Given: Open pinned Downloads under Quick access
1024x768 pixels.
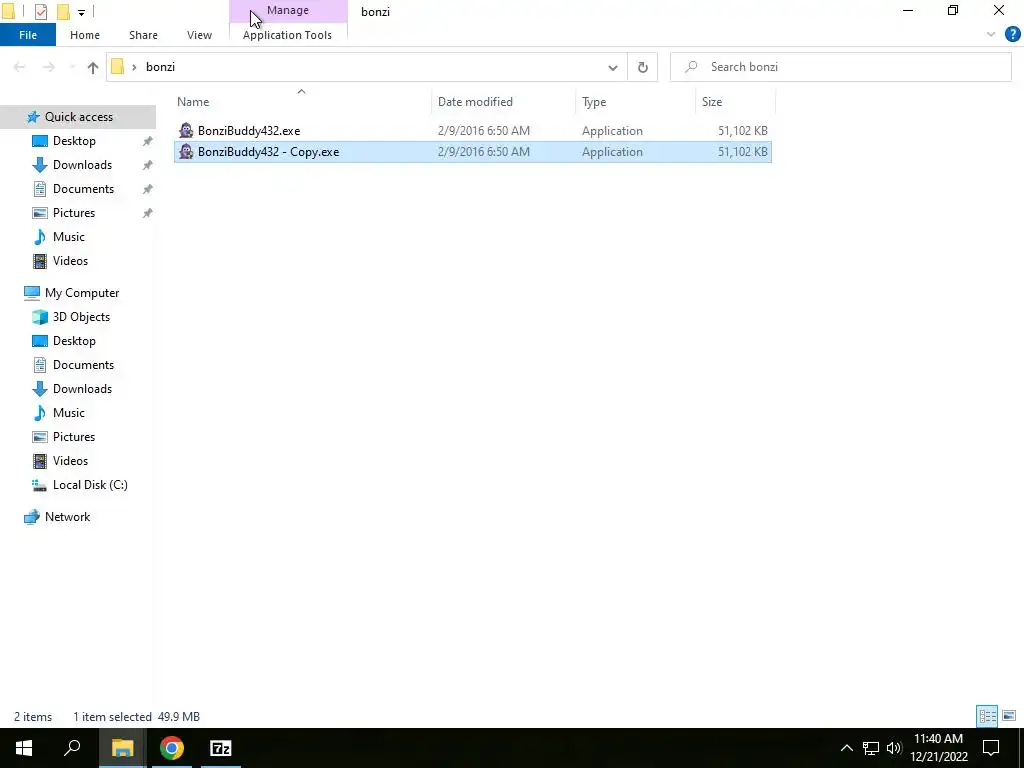Looking at the screenshot, I should [x=82, y=165].
